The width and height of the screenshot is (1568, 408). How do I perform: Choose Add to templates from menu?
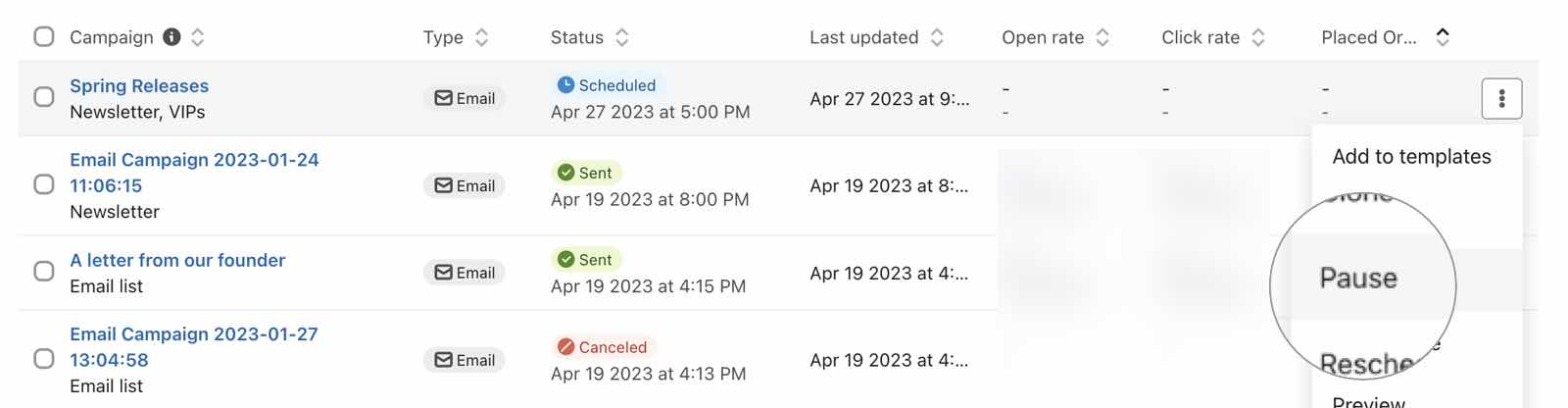click(1411, 157)
